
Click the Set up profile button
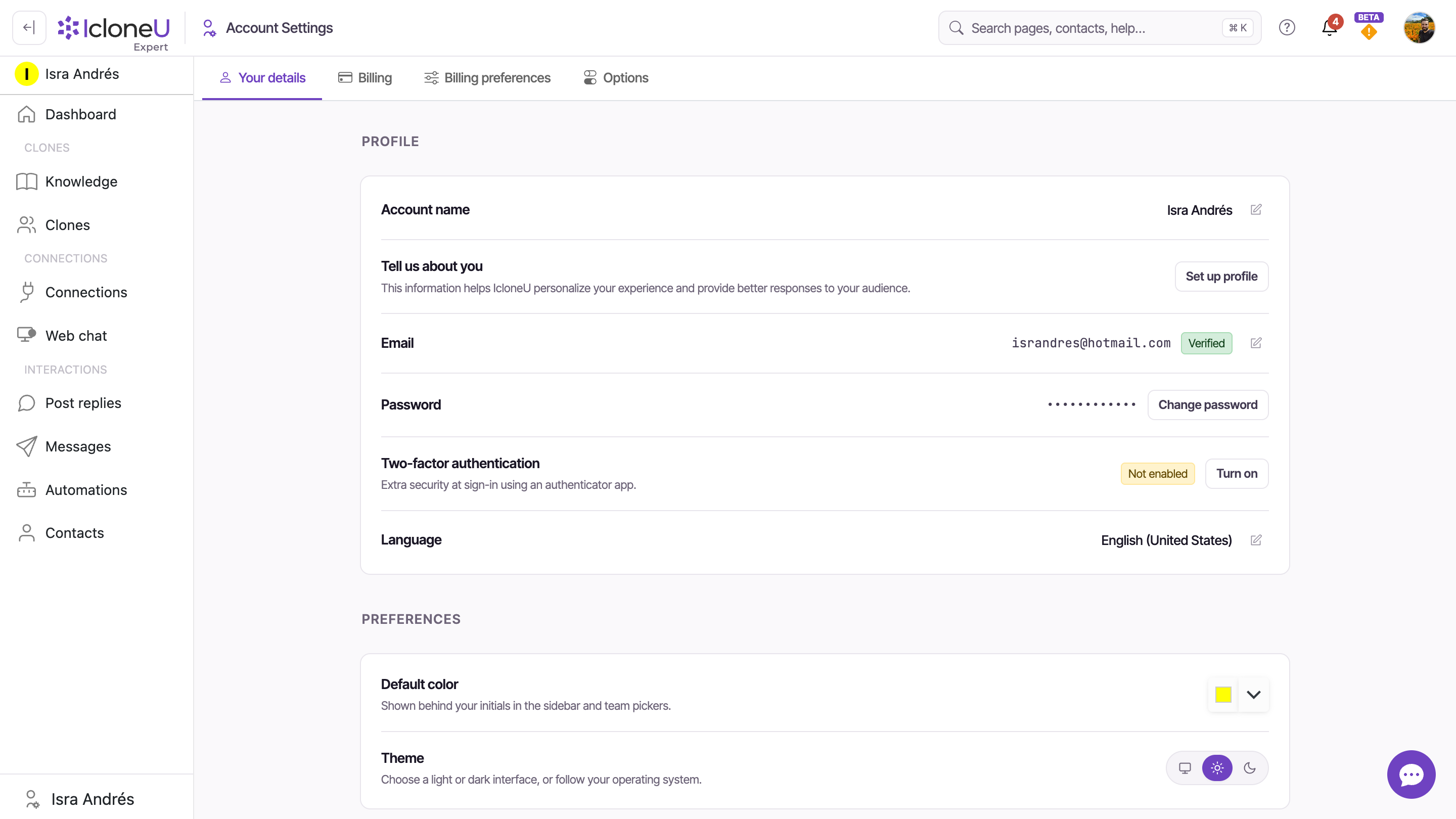click(1221, 277)
